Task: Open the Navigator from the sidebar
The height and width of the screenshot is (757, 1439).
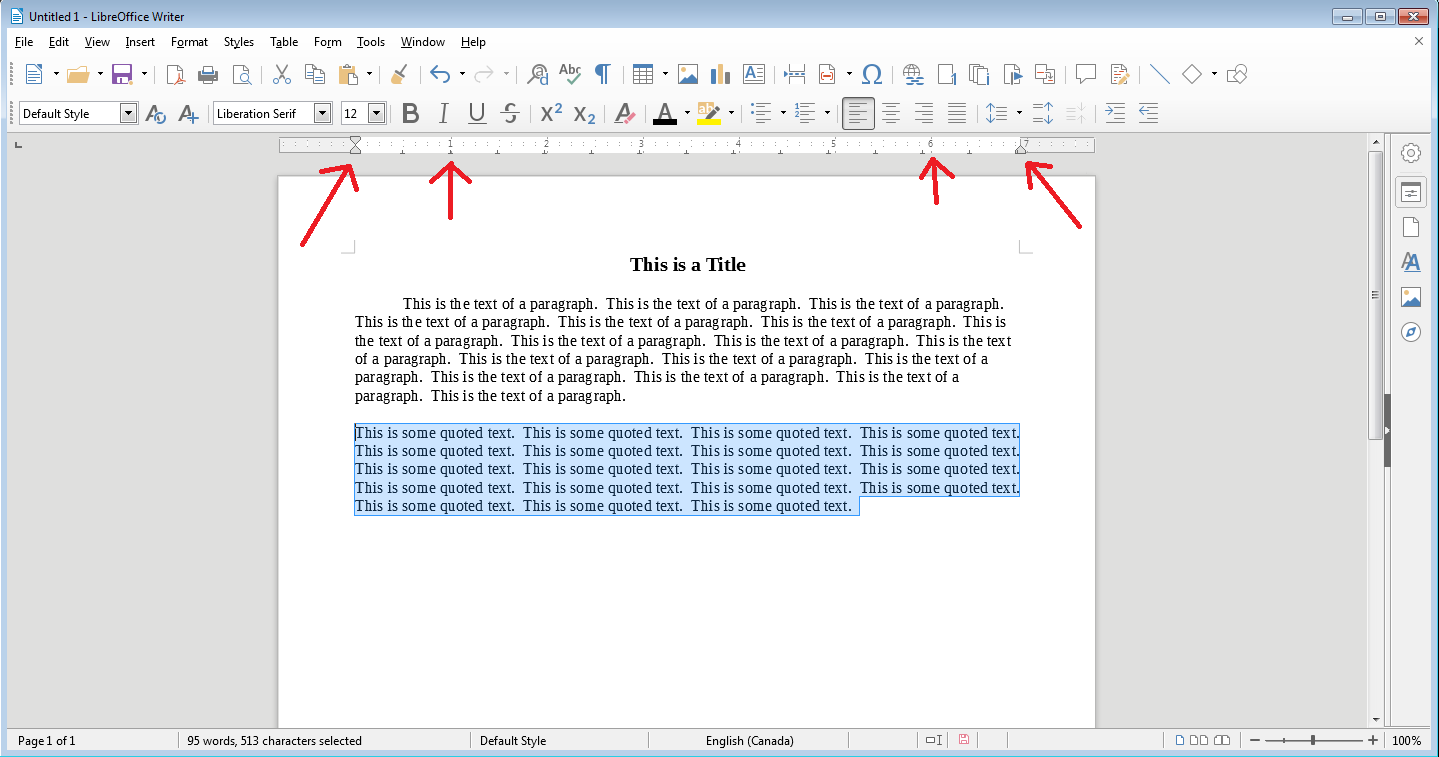Action: coord(1410,332)
